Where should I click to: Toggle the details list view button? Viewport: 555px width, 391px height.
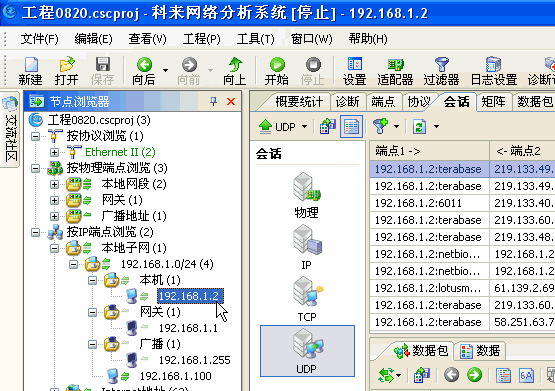coord(351,126)
